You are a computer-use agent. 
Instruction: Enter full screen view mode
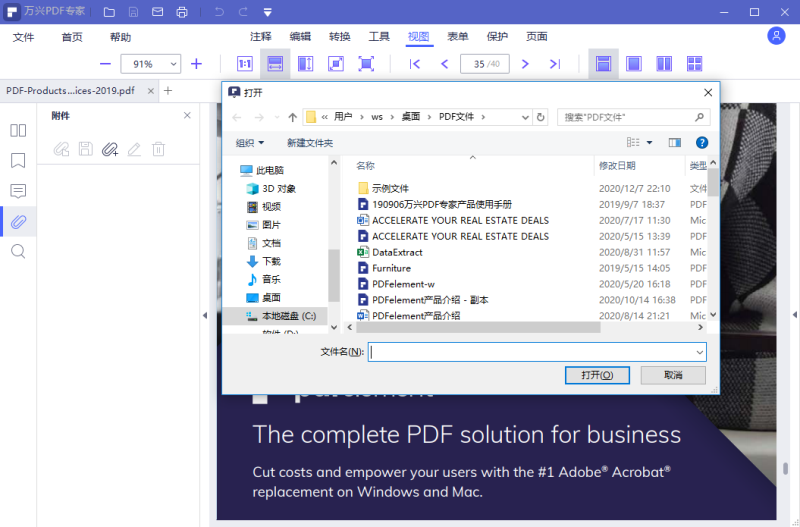coord(366,64)
